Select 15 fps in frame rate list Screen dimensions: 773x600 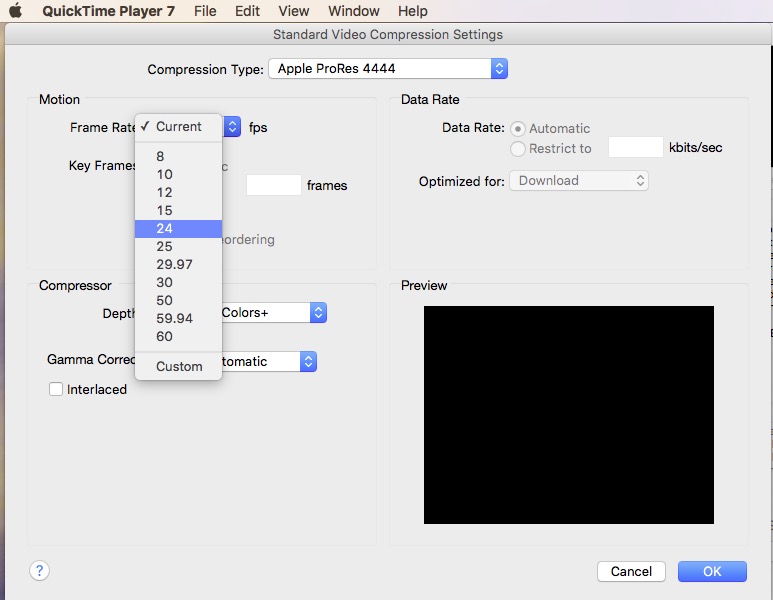[x=178, y=211]
